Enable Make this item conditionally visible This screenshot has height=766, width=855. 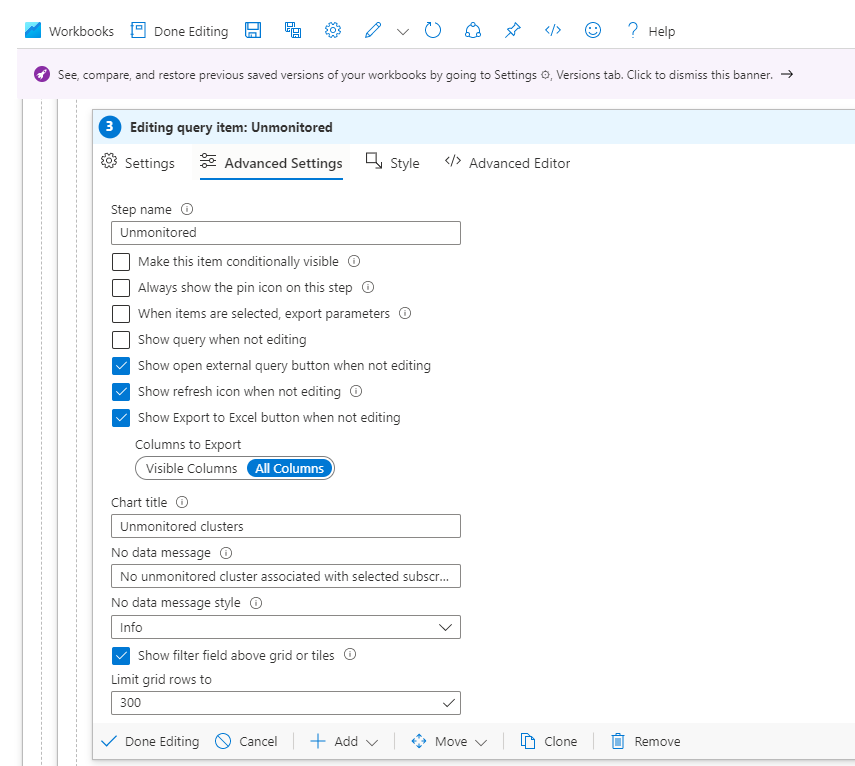click(x=121, y=262)
